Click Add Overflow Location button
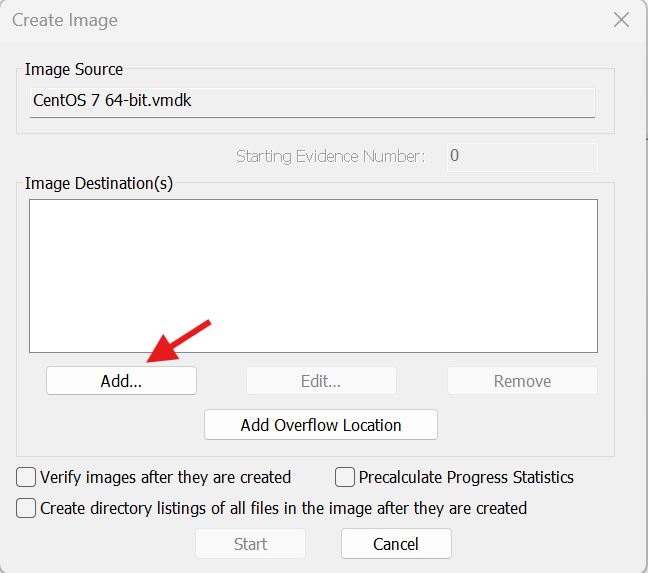The height and width of the screenshot is (573, 648). pyautogui.click(x=321, y=425)
